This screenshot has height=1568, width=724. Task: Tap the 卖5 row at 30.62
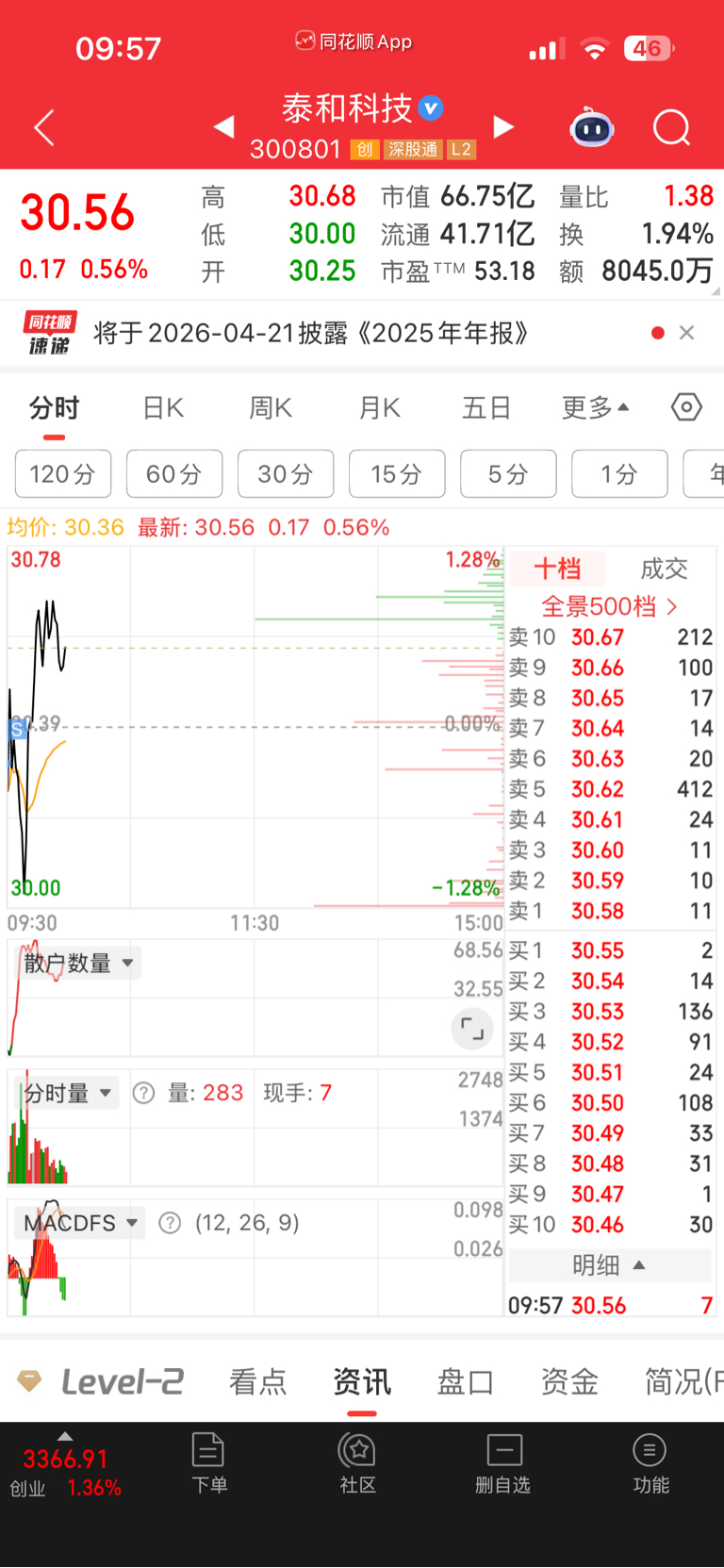click(x=611, y=789)
